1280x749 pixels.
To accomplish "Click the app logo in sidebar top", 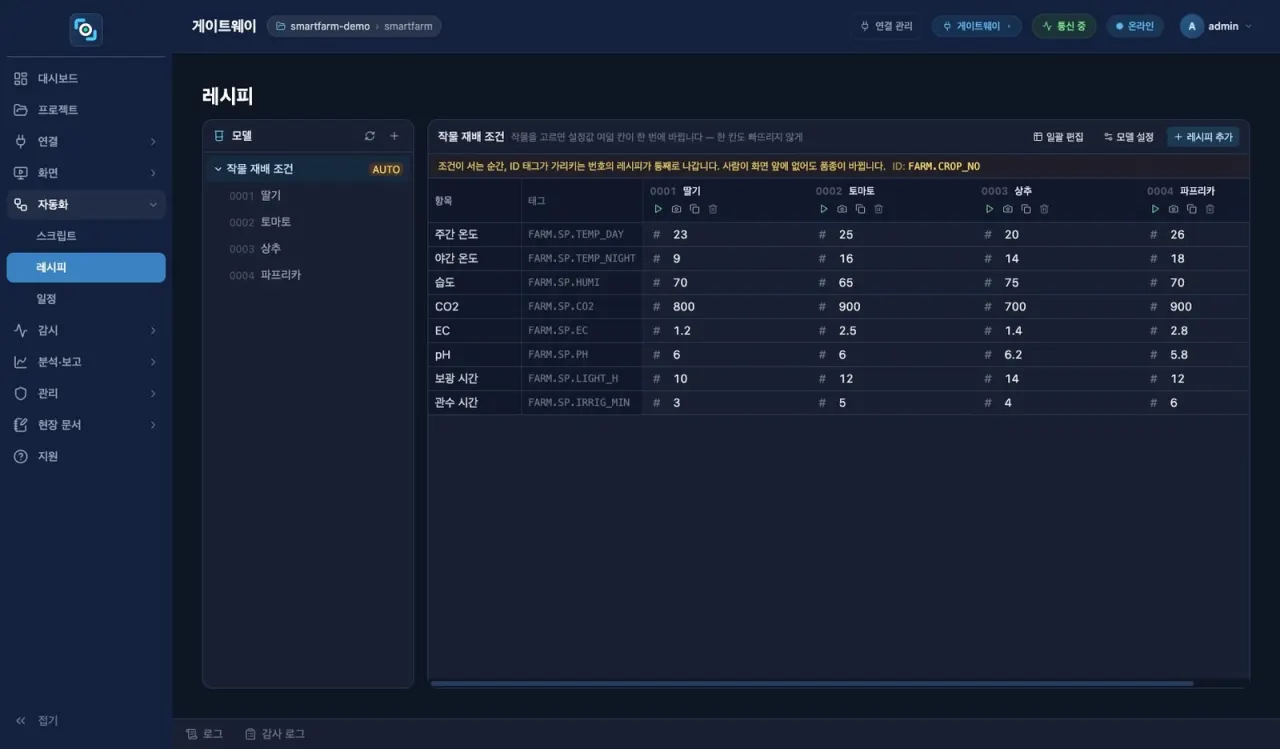I will click(86, 29).
